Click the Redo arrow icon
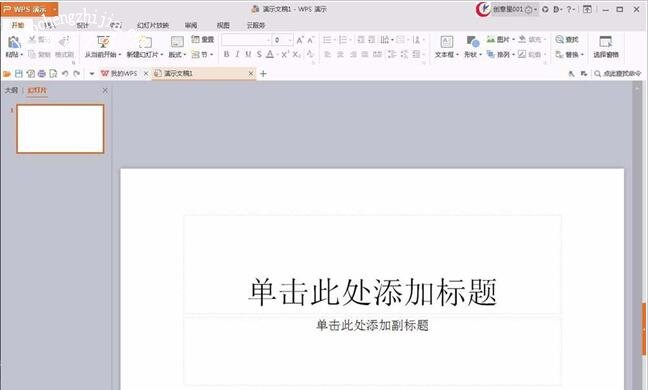The width and height of the screenshot is (648, 390). pyautogui.click(x=76, y=74)
